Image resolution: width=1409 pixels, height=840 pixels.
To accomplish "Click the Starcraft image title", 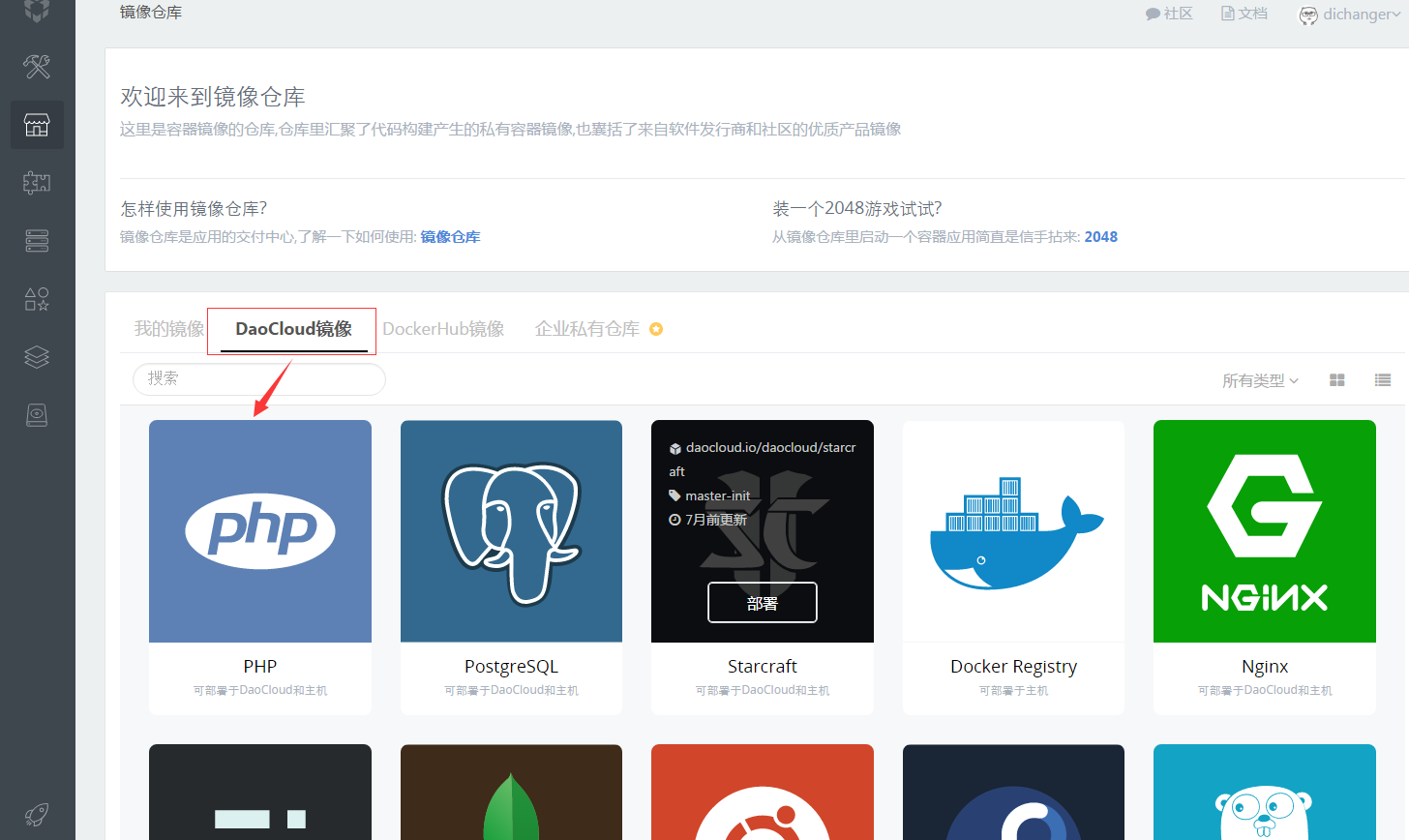I will click(x=763, y=667).
